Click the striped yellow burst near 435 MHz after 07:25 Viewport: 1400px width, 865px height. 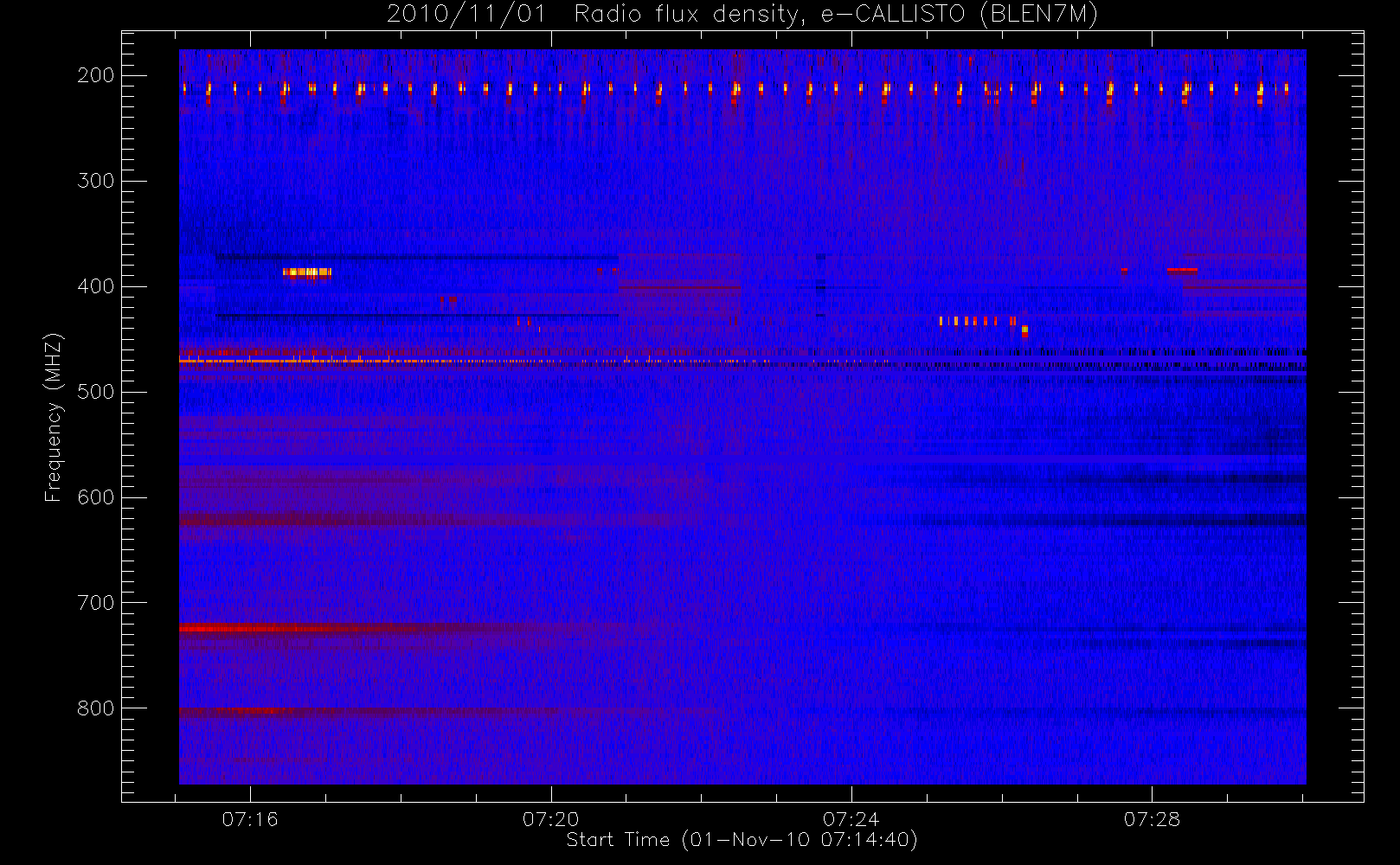point(978,321)
